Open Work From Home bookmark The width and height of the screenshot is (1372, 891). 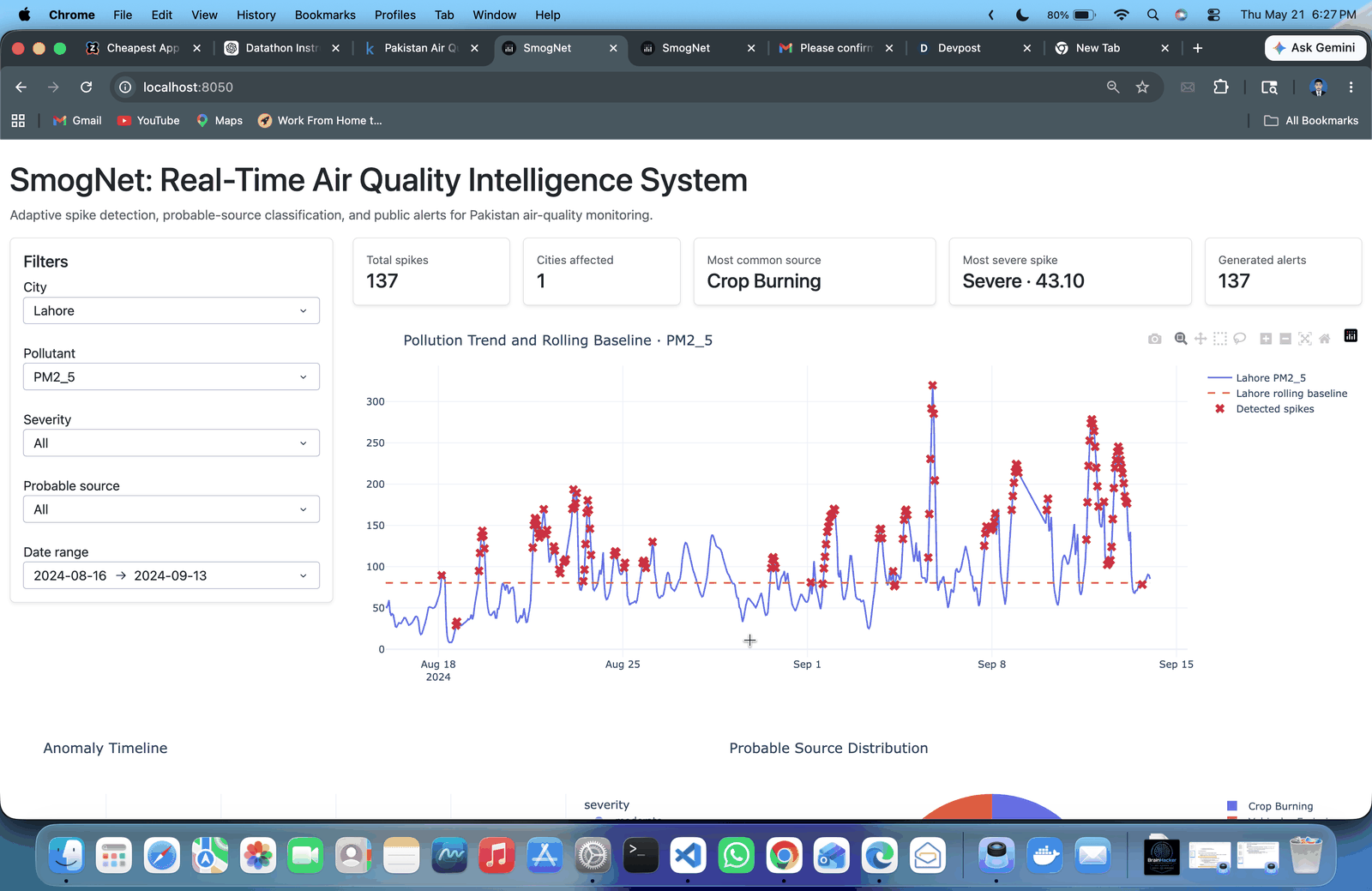click(x=320, y=121)
